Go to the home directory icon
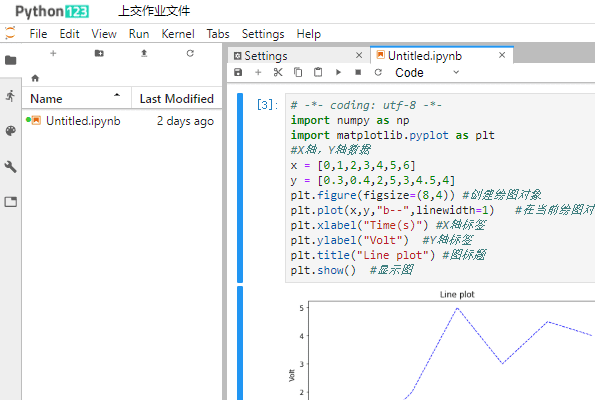The width and height of the screenshot is (595, 400). [35, 78]
